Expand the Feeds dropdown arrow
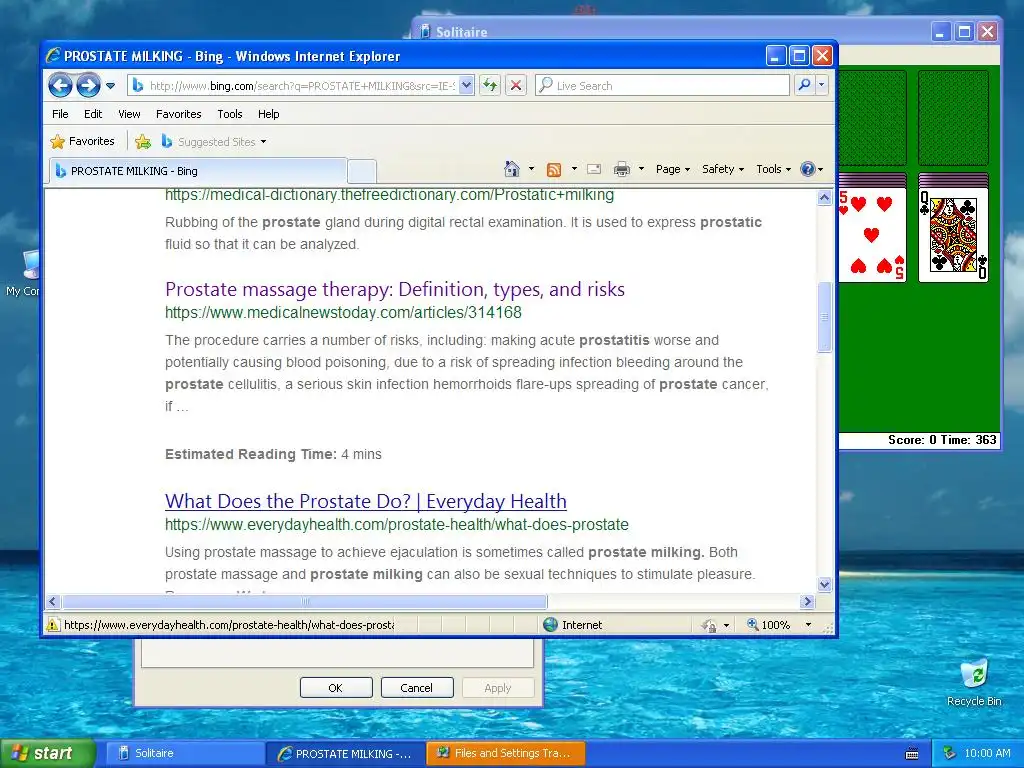The width and height of the screenshot is (1024, 768). [574, 169]
